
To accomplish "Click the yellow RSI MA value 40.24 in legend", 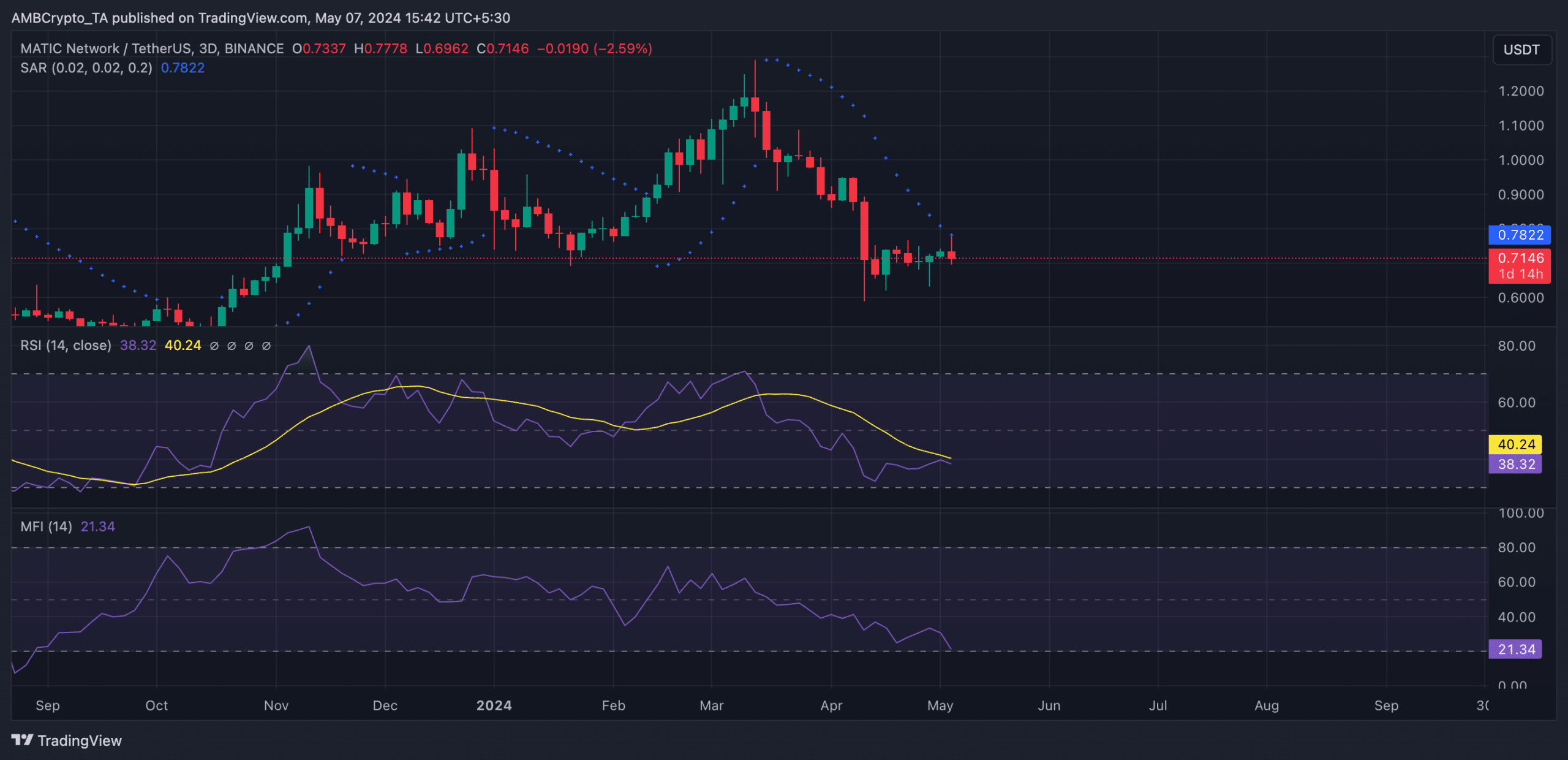I will [x=183, y=346].
